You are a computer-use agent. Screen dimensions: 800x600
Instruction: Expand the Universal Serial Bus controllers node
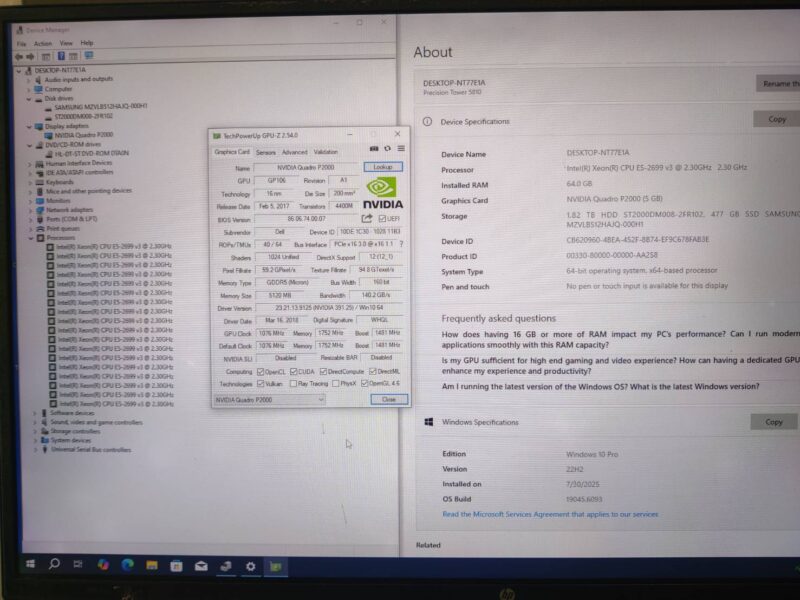(x=36, y=449)
